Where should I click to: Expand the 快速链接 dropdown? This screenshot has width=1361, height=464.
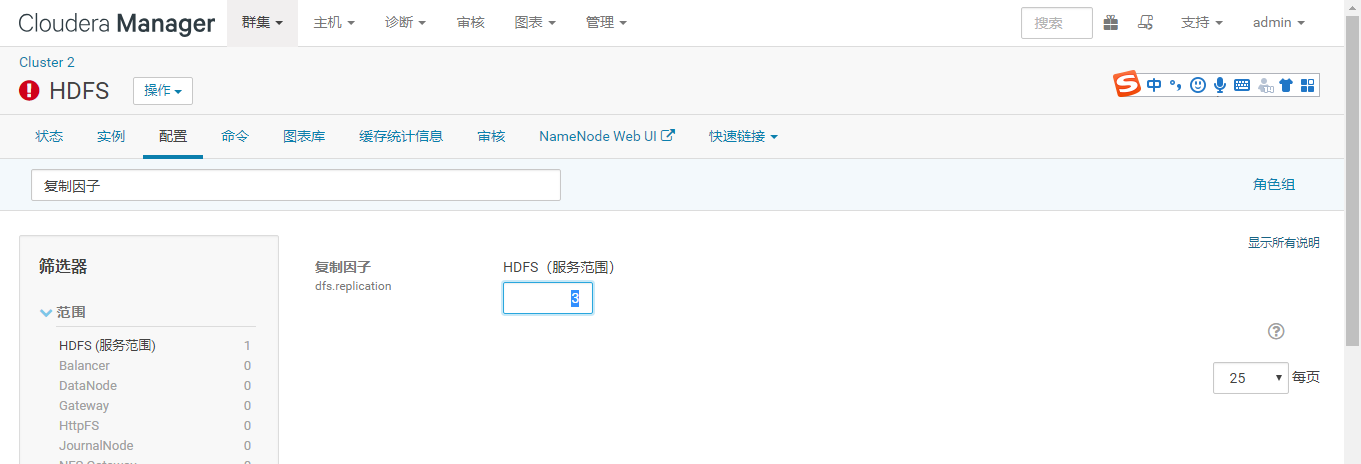pos(744,136)
